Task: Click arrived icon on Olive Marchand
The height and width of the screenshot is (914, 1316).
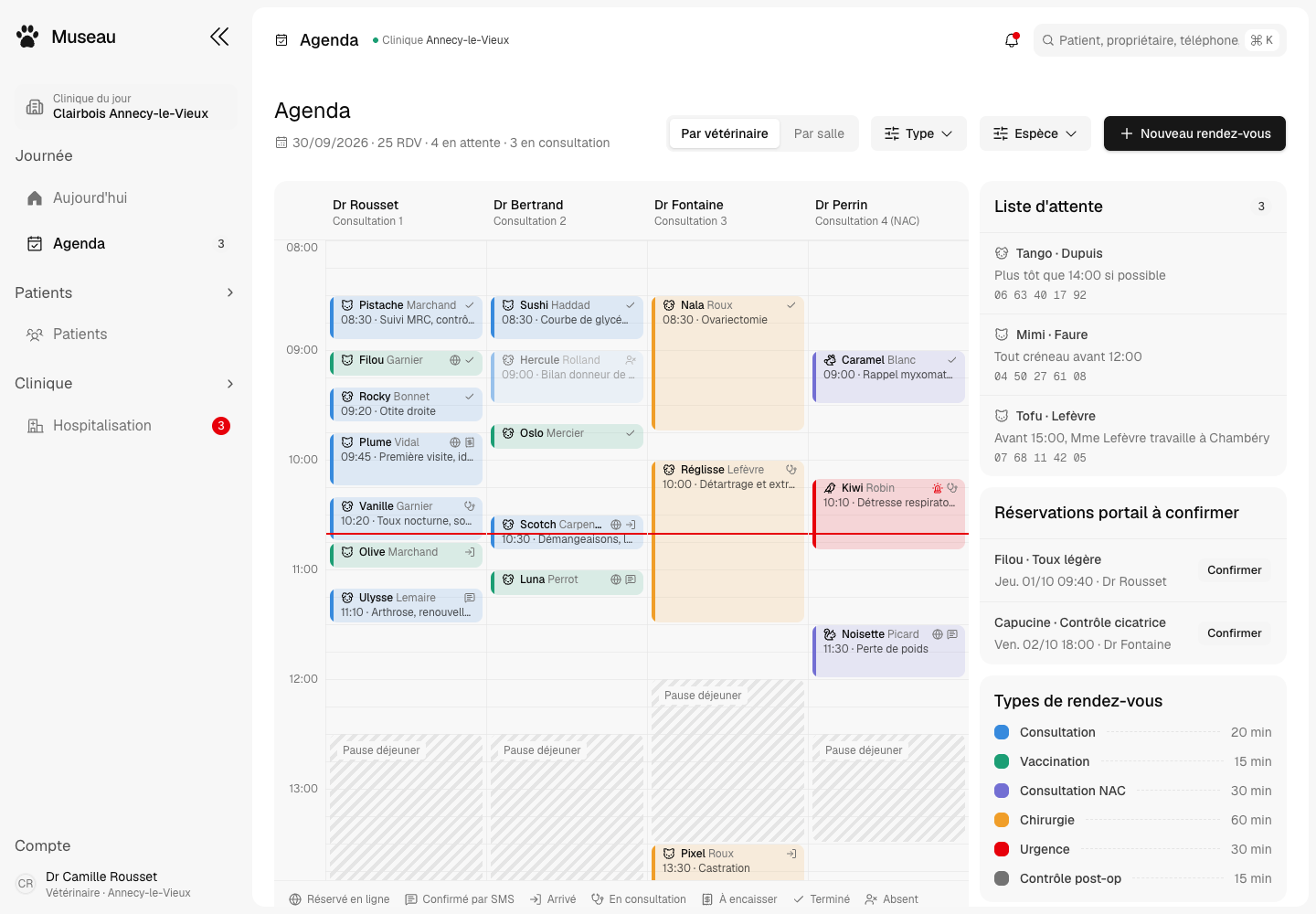Action: (470, 552)
